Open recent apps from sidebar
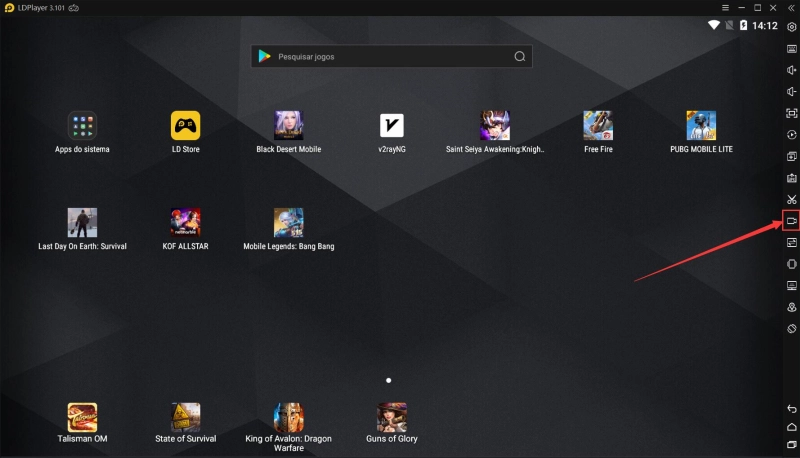The height and width of the screenshot is (458, 800). tap(791, 444)
